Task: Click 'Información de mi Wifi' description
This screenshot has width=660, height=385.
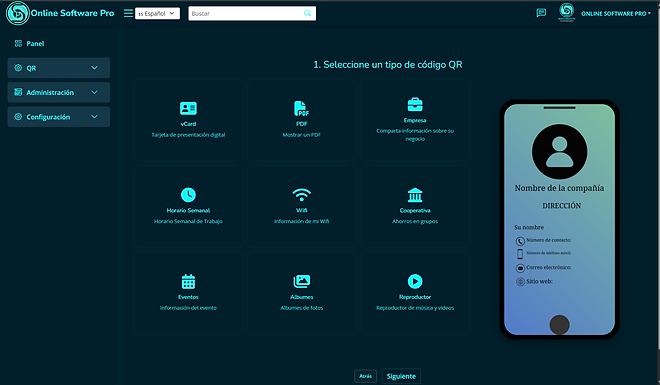Action: click(x=301, y=221)
